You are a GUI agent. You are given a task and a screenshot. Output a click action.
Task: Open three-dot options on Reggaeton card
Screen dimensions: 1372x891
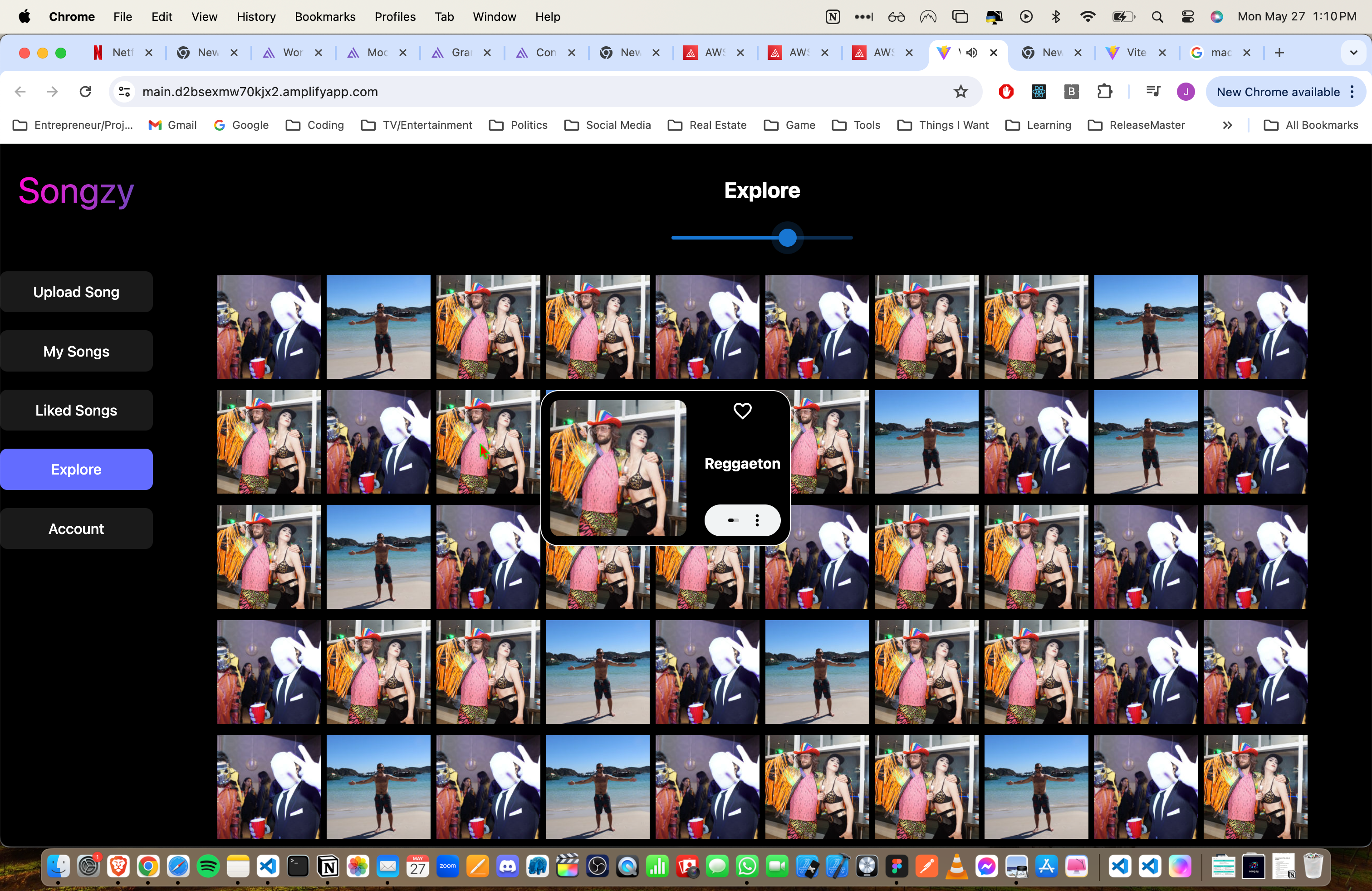pyautogui.click(x=757, y=520)
